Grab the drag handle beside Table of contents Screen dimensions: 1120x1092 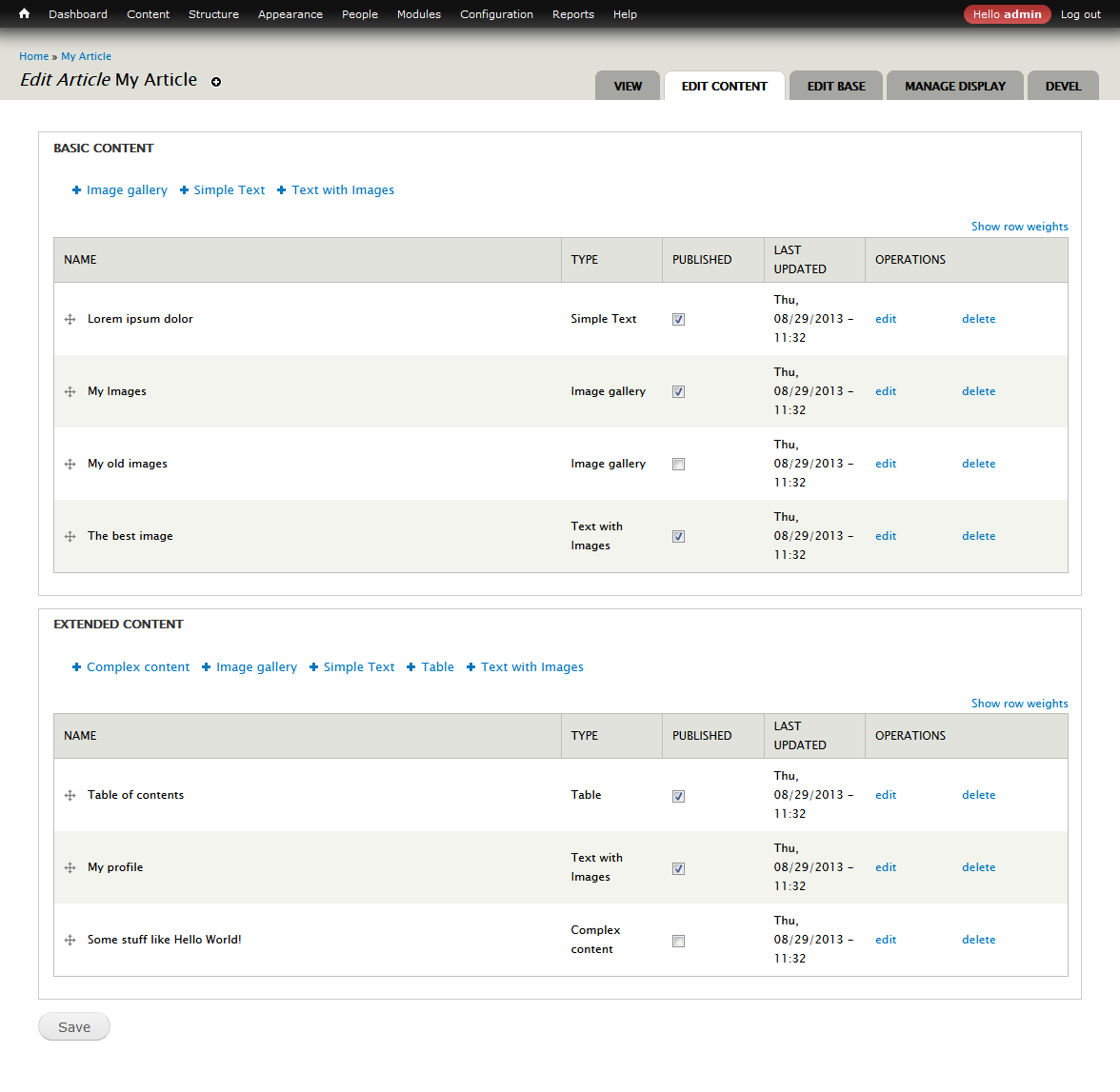(x=70, y=795)
